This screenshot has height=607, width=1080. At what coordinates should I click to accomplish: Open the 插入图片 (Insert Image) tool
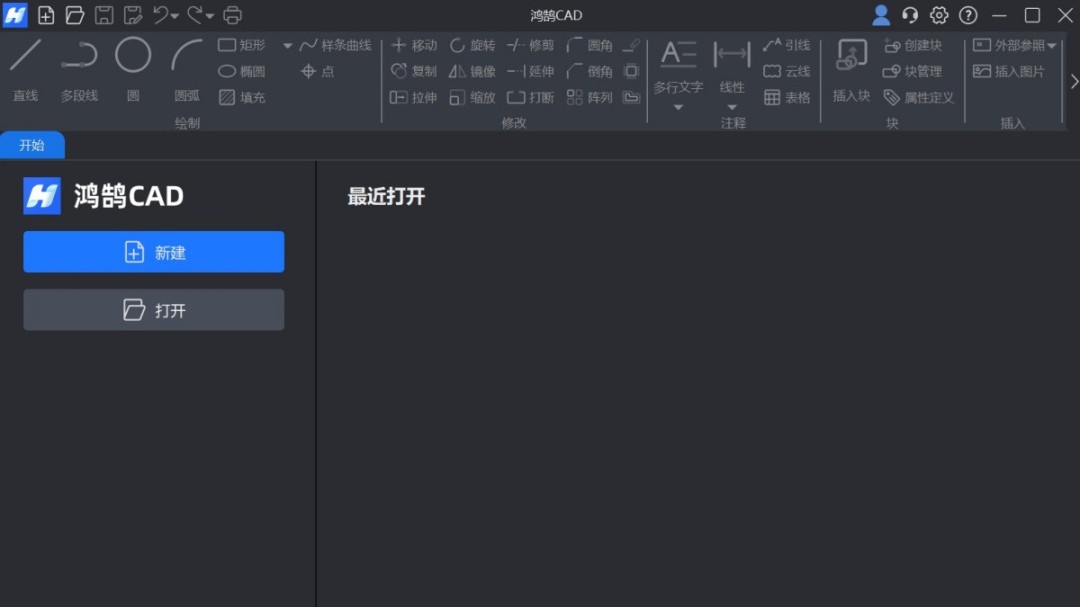1005,71
